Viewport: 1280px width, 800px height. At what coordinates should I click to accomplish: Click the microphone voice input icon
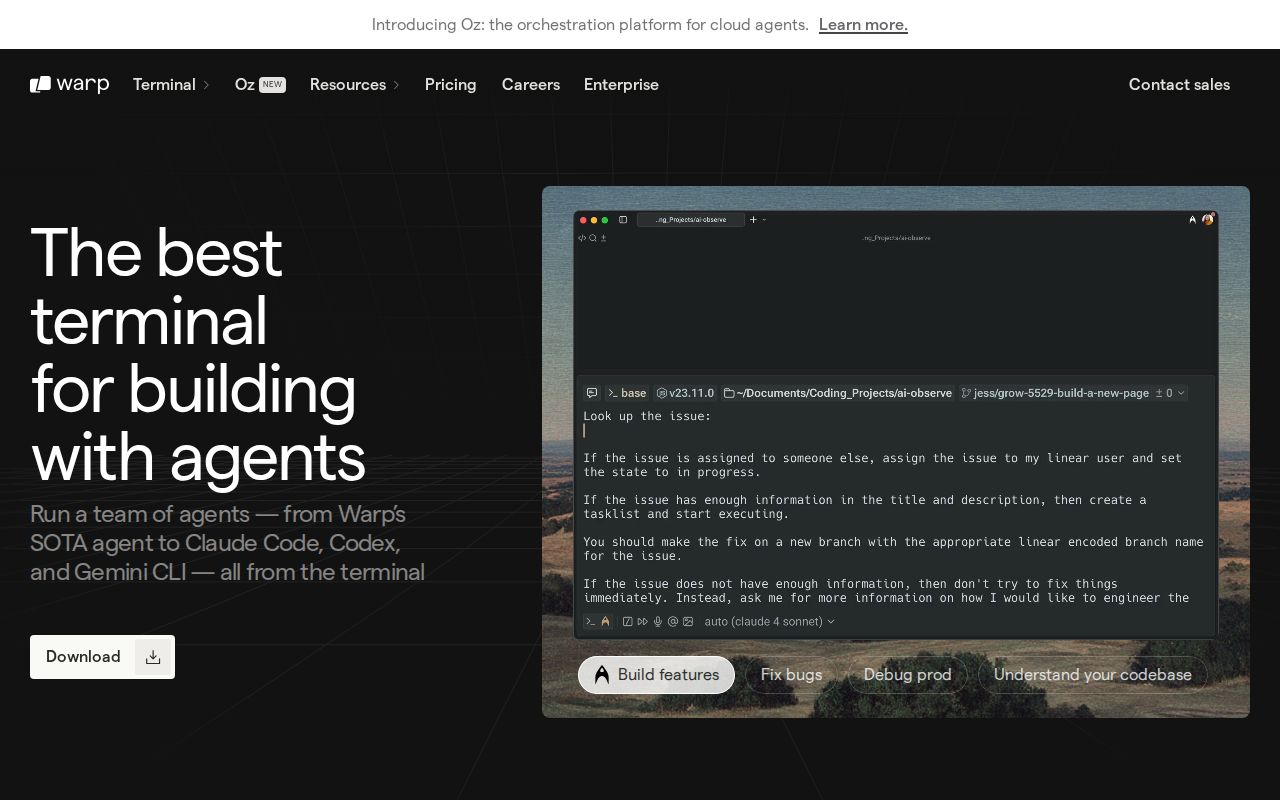click(658, 622)
